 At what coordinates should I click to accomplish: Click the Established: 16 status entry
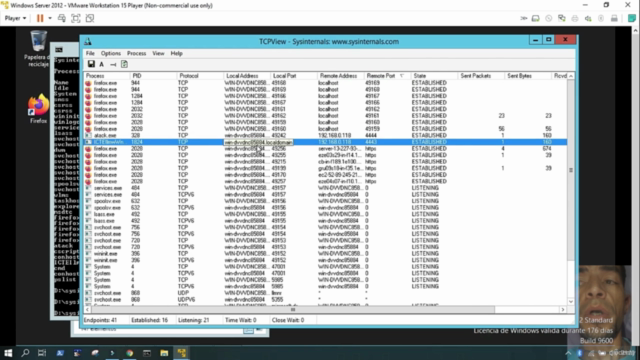coord(149,320)
